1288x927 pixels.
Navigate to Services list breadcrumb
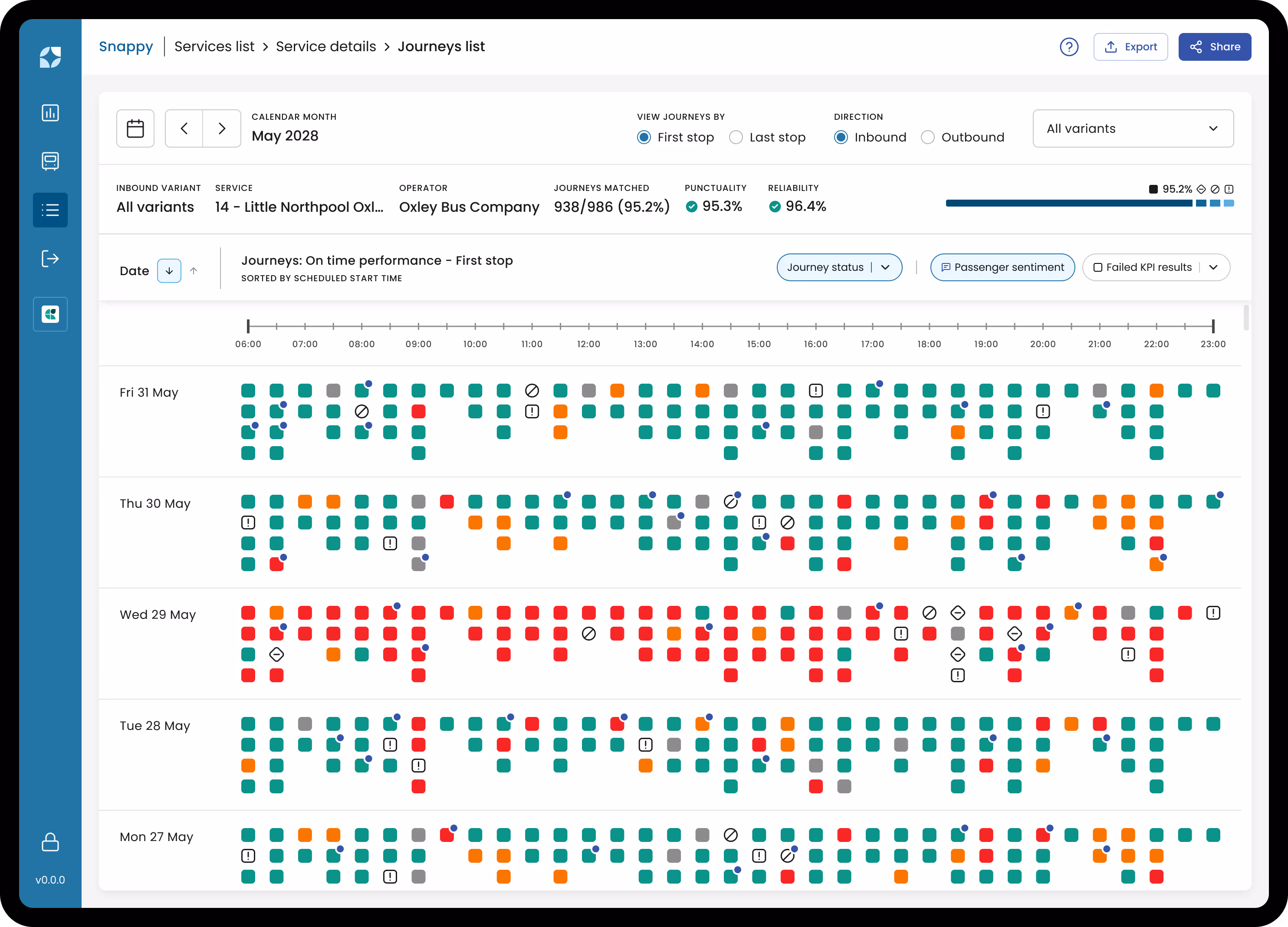214,46
